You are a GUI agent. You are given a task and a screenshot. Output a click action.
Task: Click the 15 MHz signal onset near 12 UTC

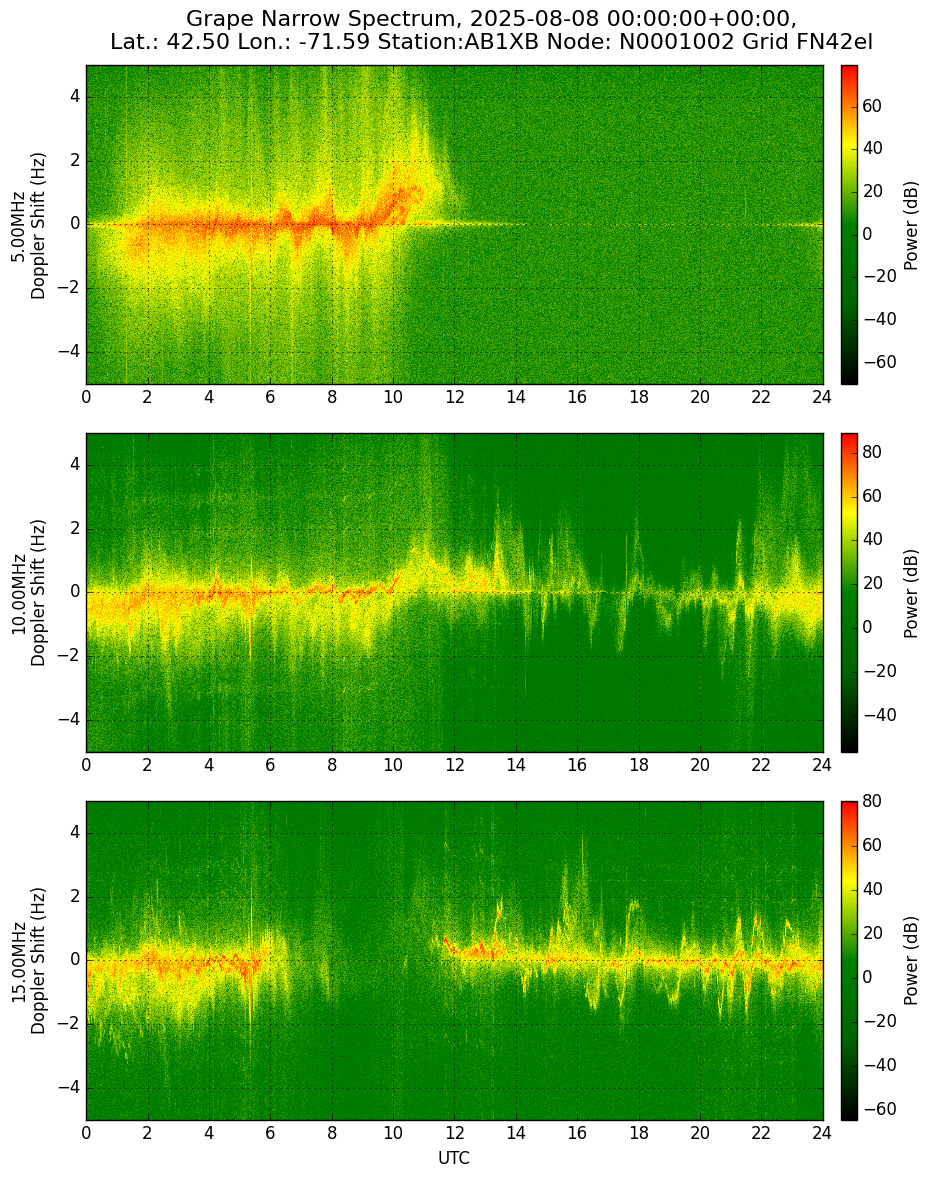click(451, 945)
